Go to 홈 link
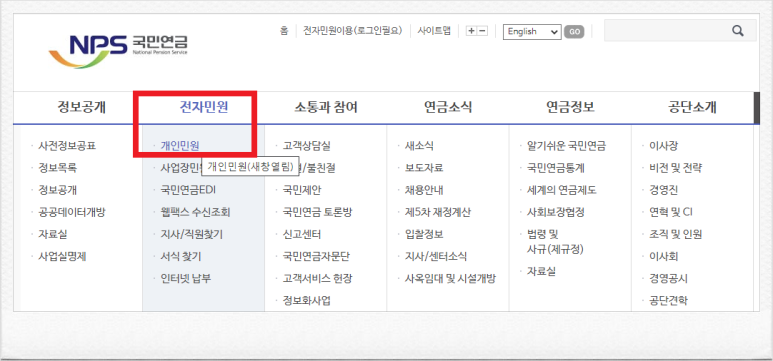Image resolution: width=773 pixels, height=361 pixels. (x=284, y=31)
